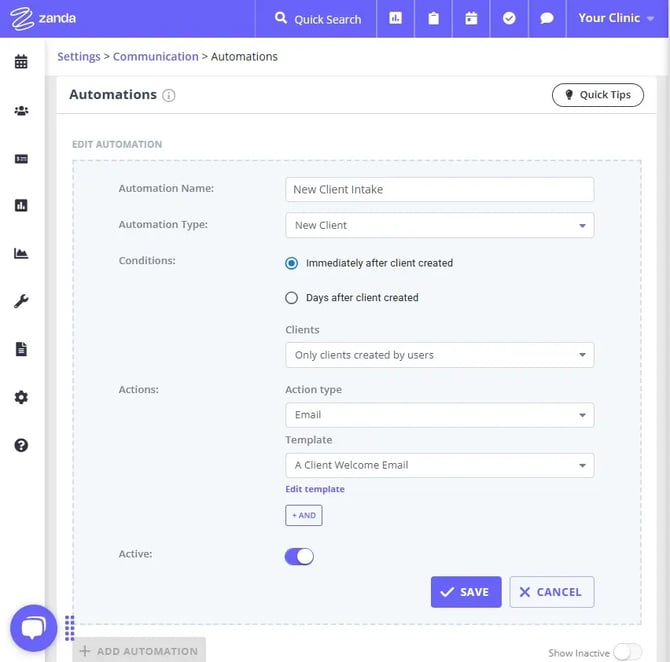This screenshot has height=662, width=670.
Task: Click info icon next to Automations heading
Action: pos(169,96)
